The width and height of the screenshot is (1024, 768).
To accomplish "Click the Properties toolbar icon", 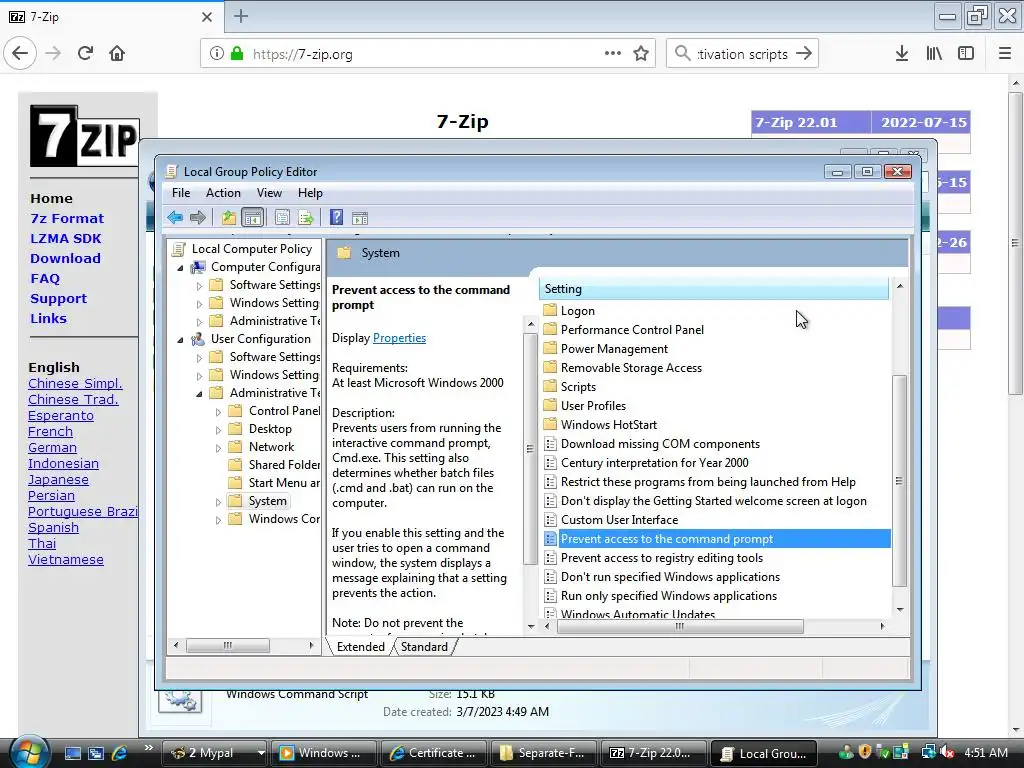I will tap(282, 217).
